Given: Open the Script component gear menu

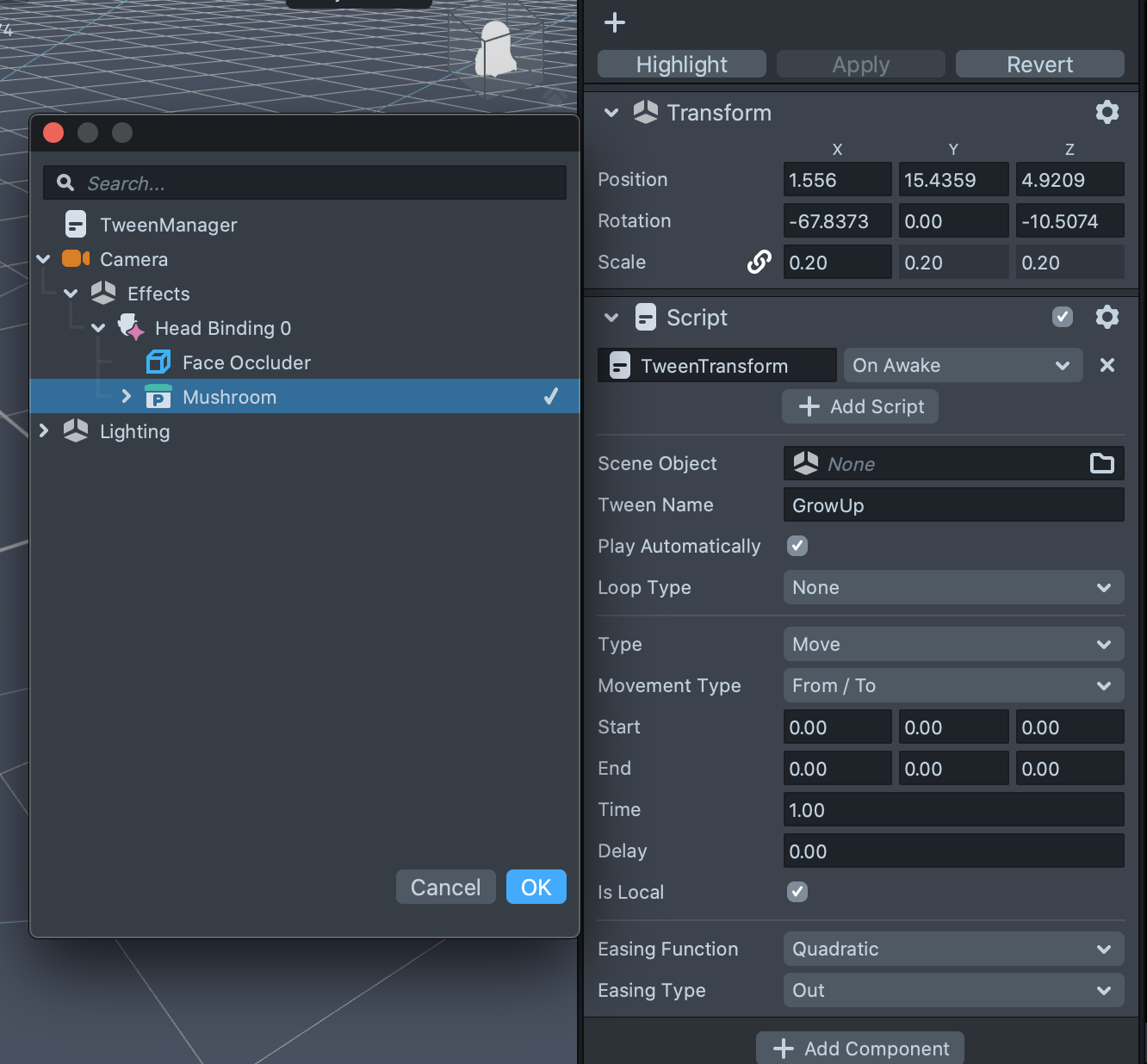Looking at the screenshot, I should pyautogui.click(x=1107, y=318).
